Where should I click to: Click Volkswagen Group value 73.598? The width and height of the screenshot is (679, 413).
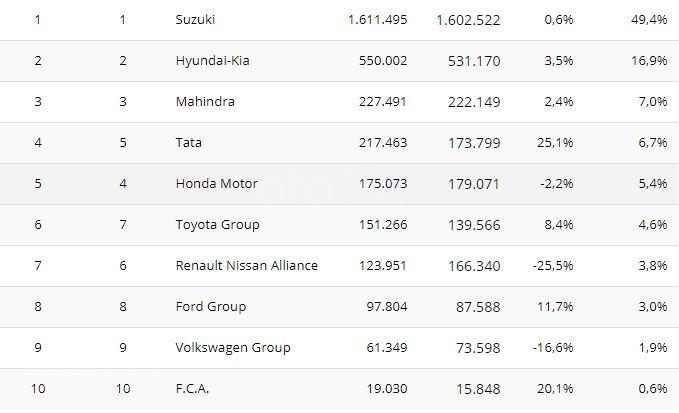(x=478, y=348)
